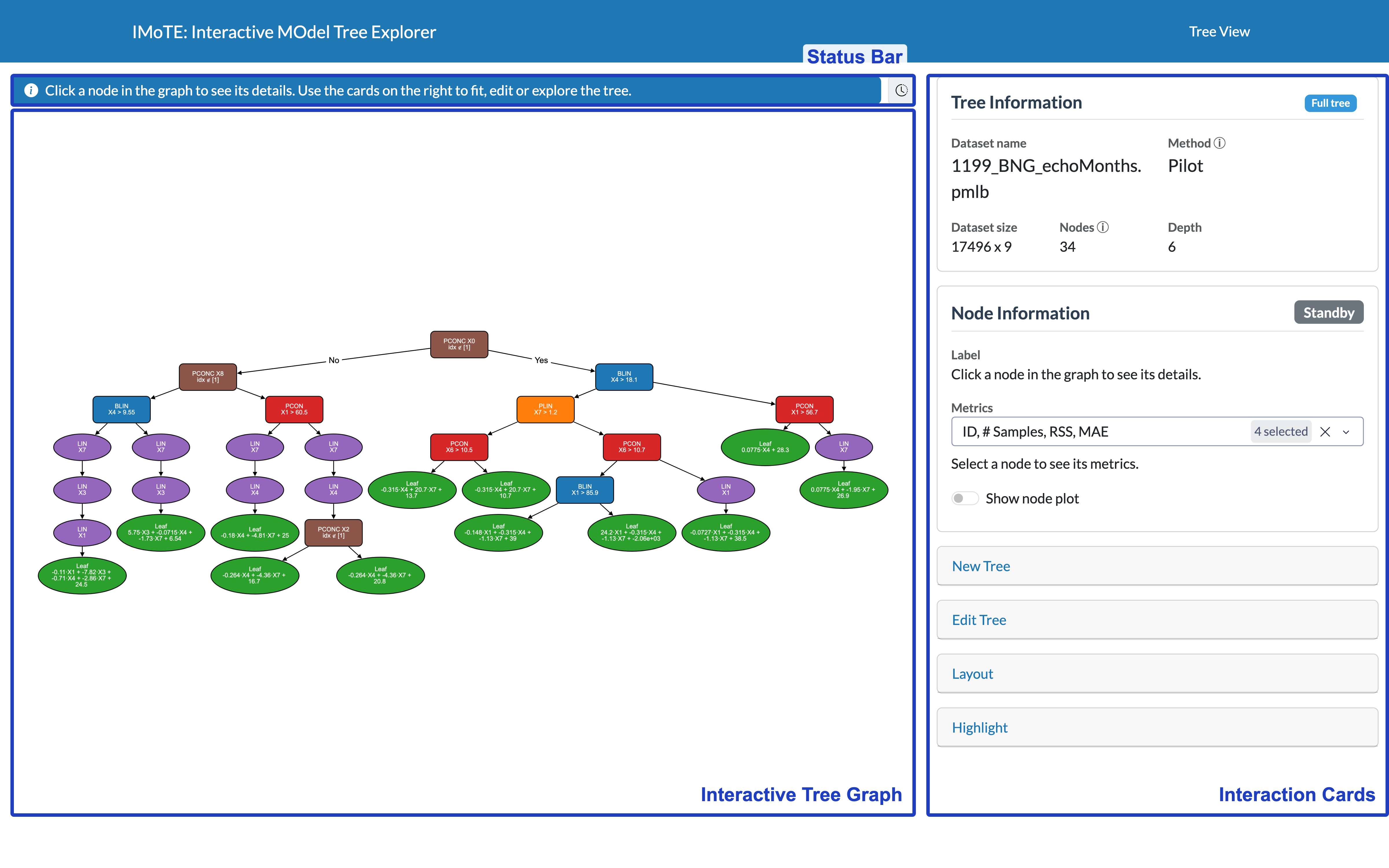Select the leaf ending in 6.54
This screenshot has width=1389, height=868.
(x=161, y=533)
